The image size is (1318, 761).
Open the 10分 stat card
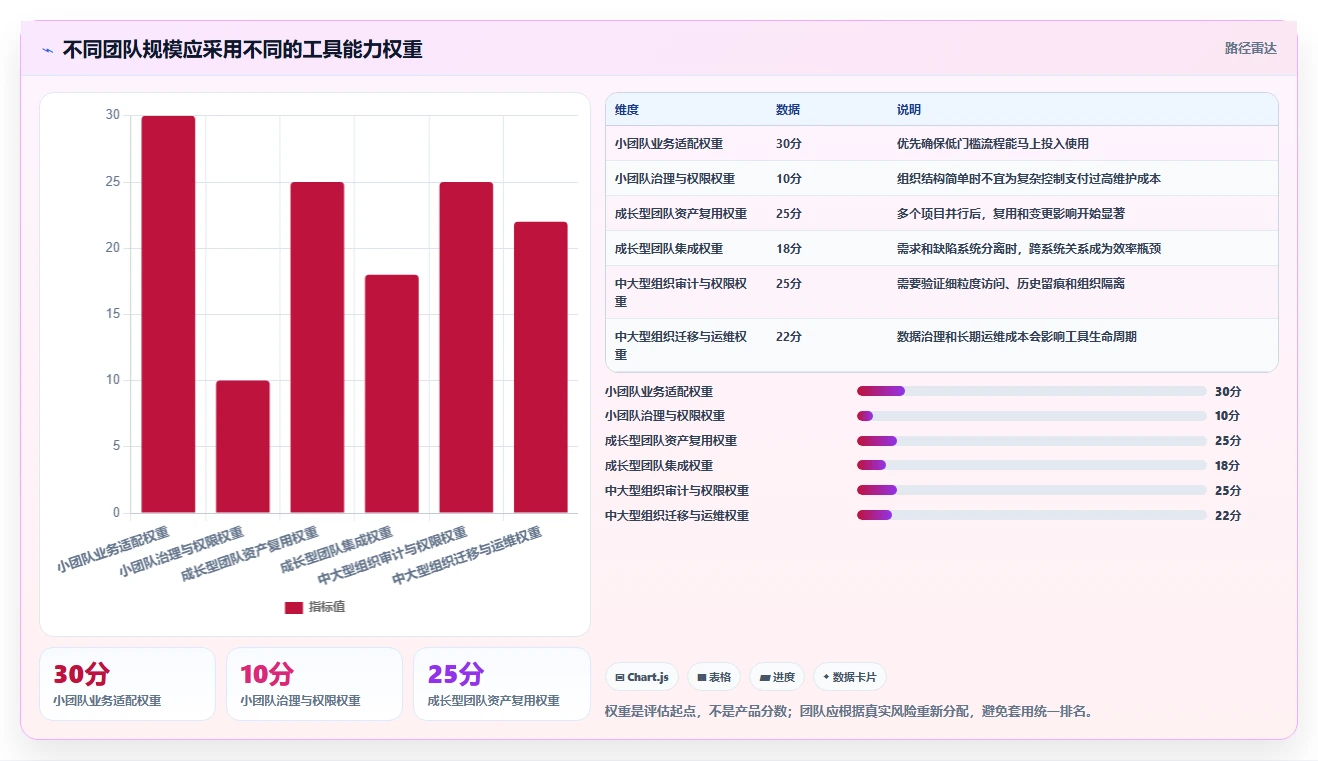tap(314, 684)
